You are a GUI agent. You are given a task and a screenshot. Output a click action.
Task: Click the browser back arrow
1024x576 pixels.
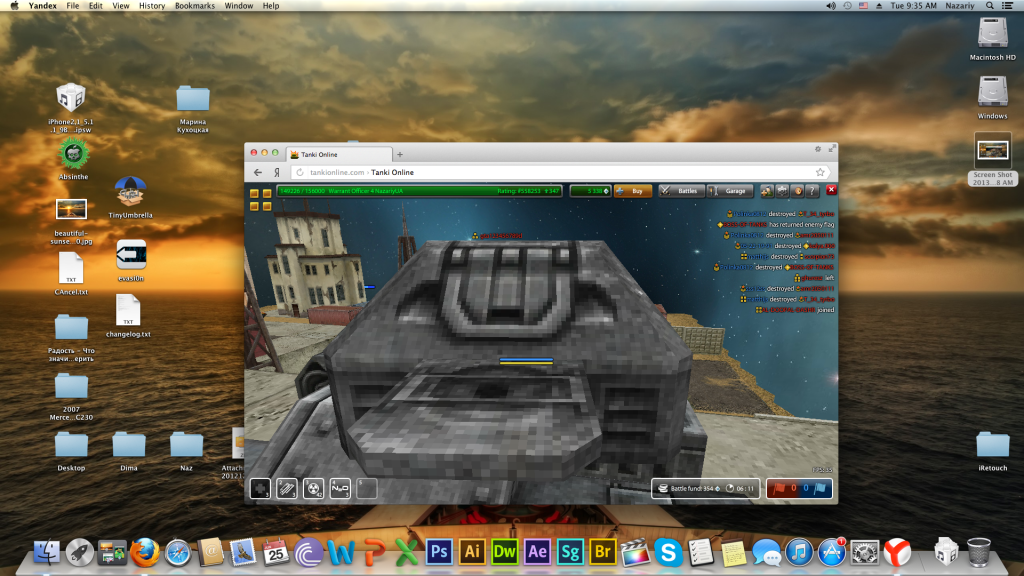point(258,172)
